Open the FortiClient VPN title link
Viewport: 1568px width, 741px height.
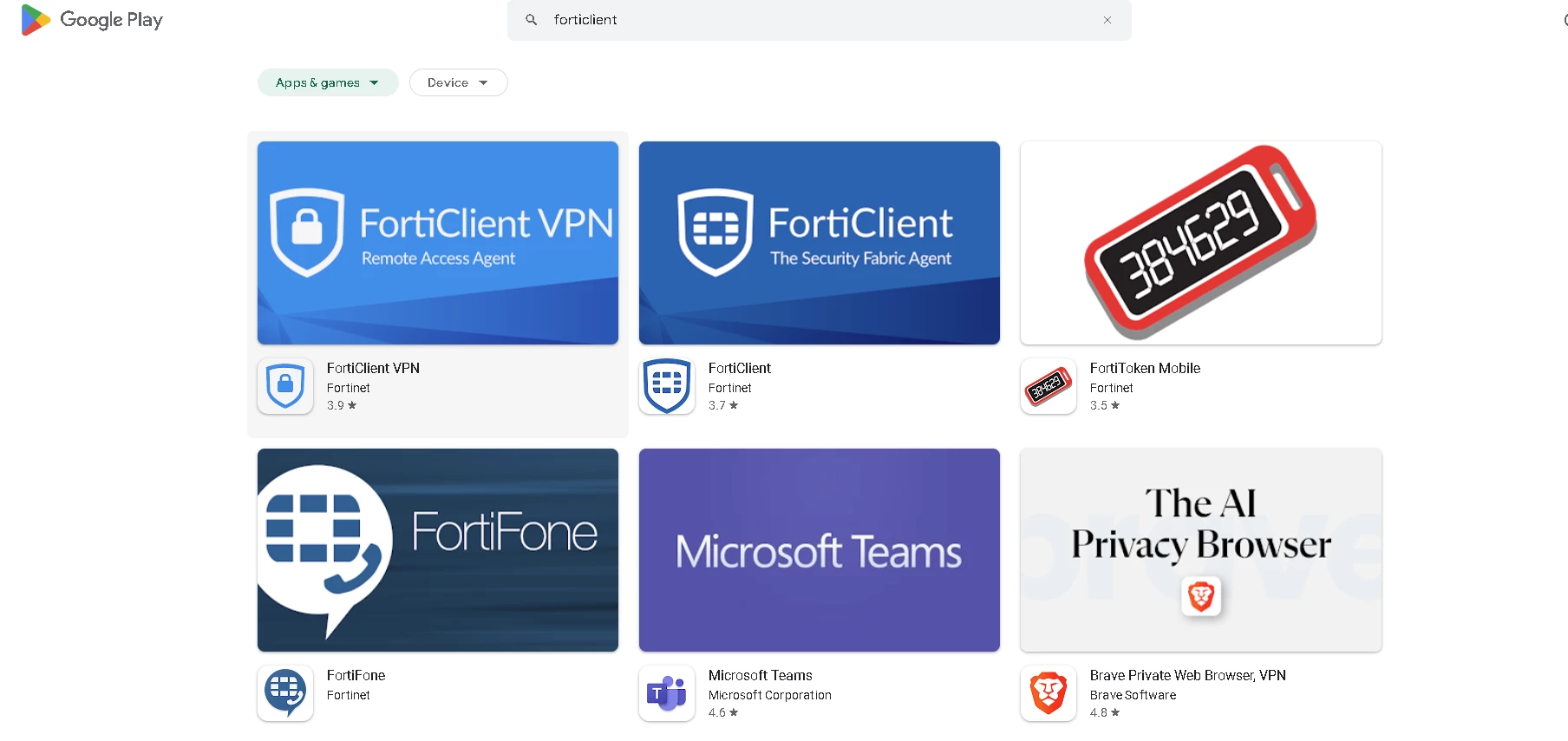(373, 368)
